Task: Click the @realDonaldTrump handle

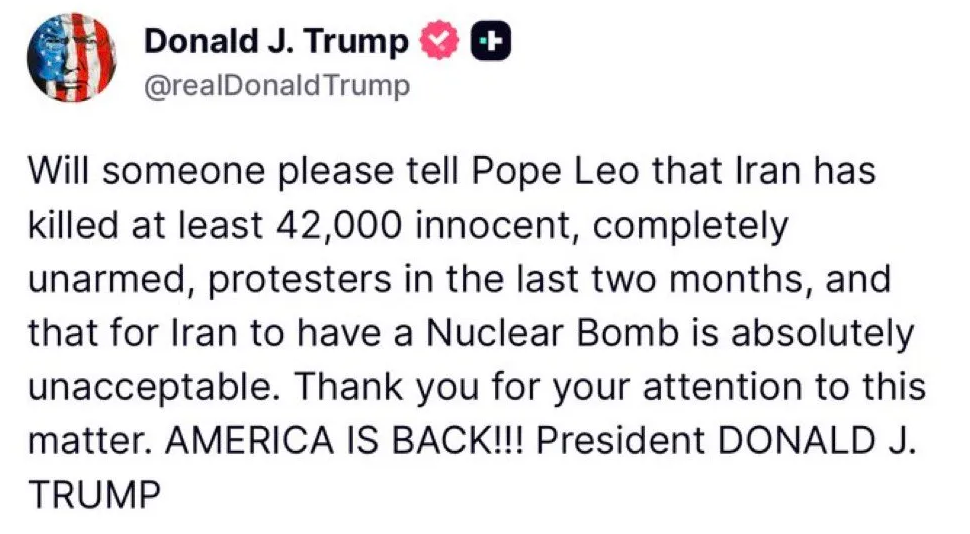Action: pyautogui.click(x=277, y=87)
